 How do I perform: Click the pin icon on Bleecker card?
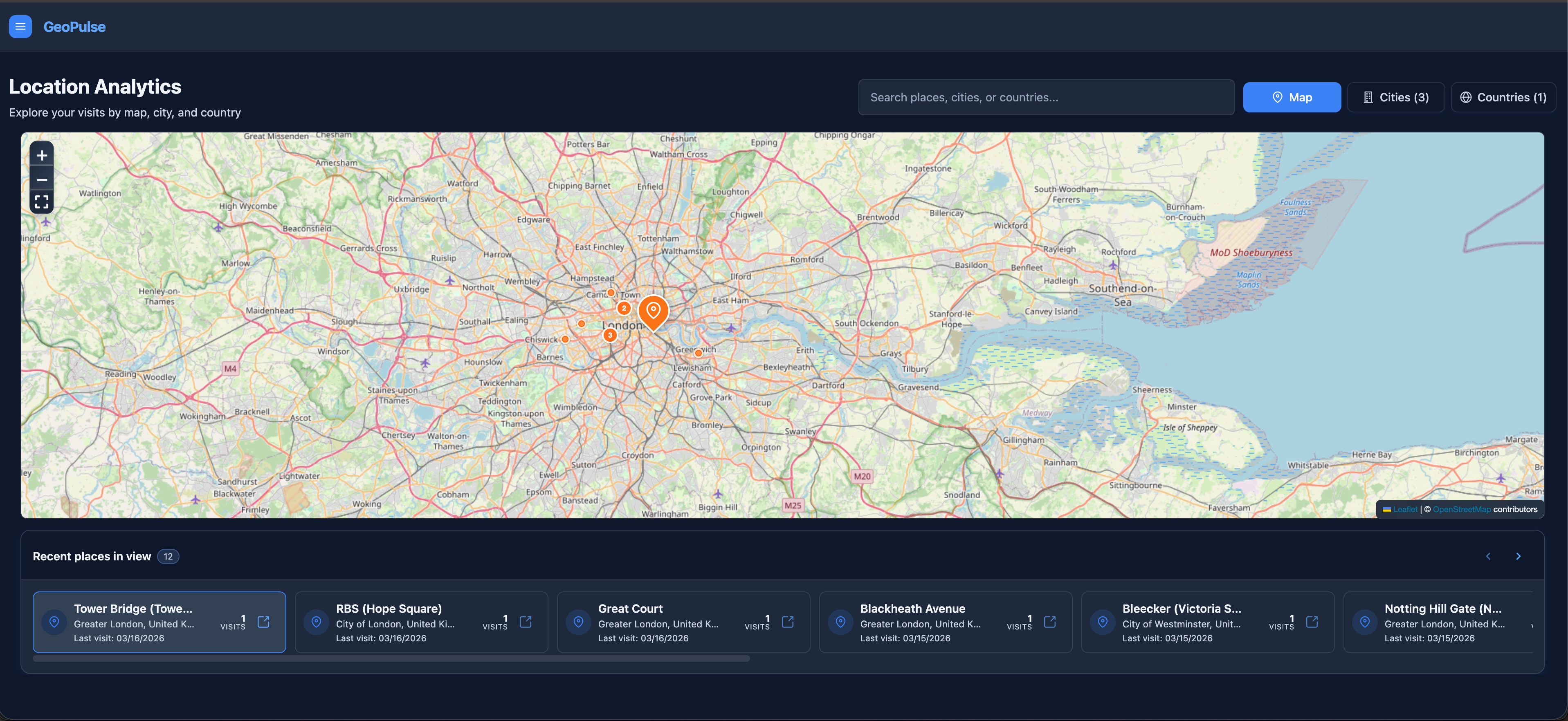pos(1102,622)
